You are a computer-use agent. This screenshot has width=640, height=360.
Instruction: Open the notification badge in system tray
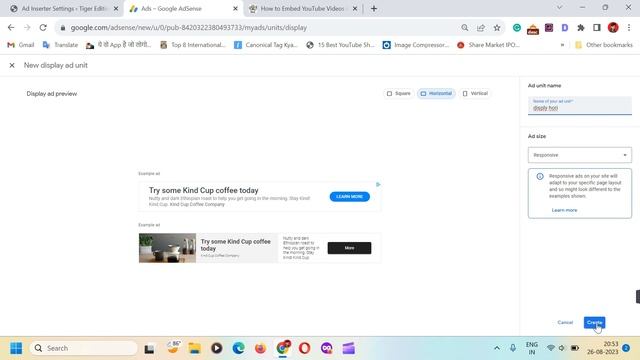626,348
